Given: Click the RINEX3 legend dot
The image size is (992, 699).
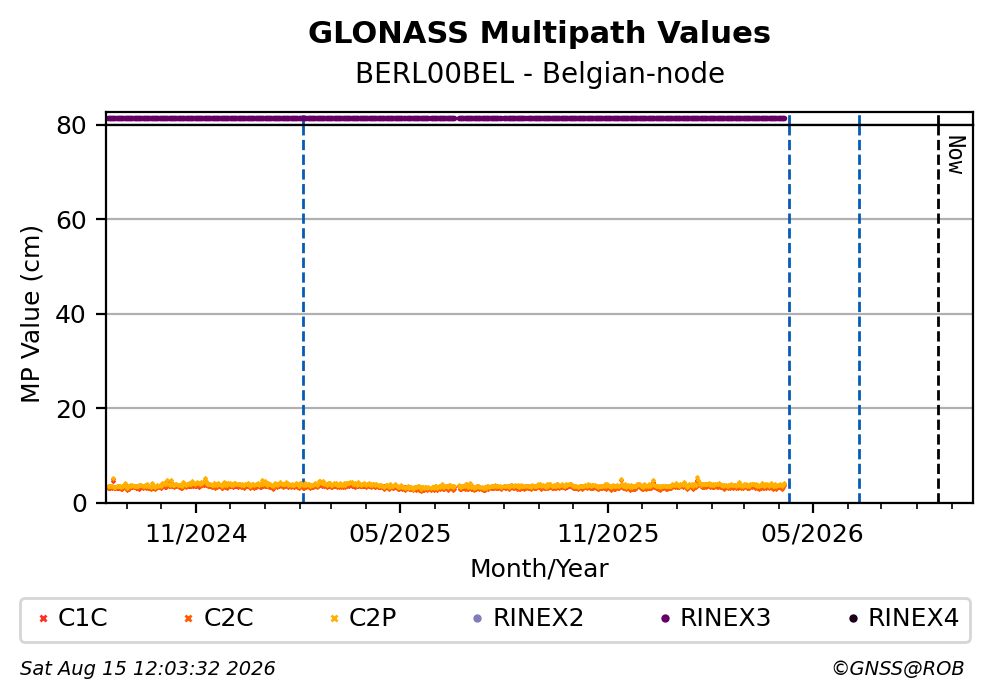Looking at the screenshot, I should tap(665, 619).
